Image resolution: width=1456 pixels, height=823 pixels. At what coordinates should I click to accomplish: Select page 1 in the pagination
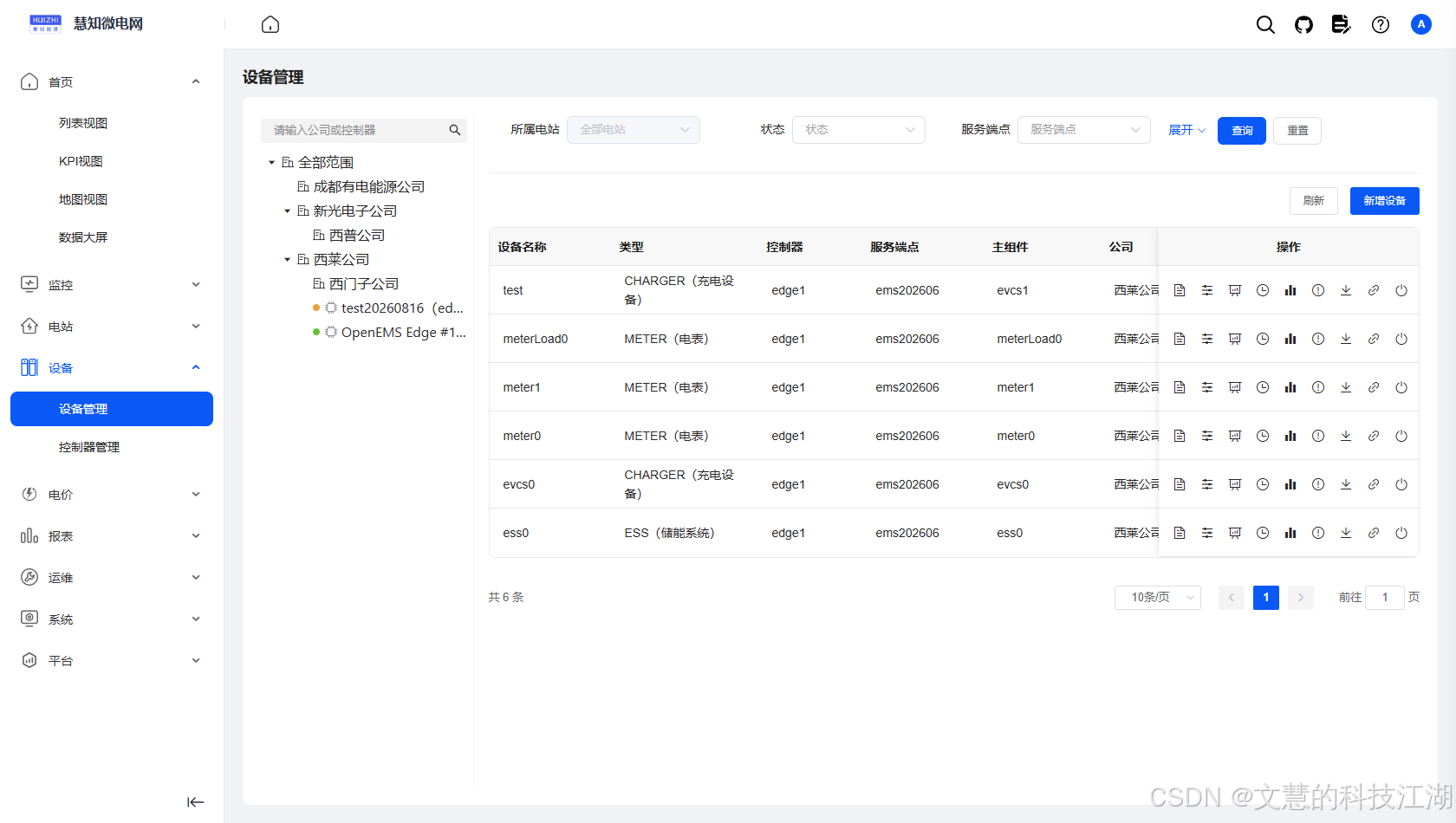pos(1266,597)
